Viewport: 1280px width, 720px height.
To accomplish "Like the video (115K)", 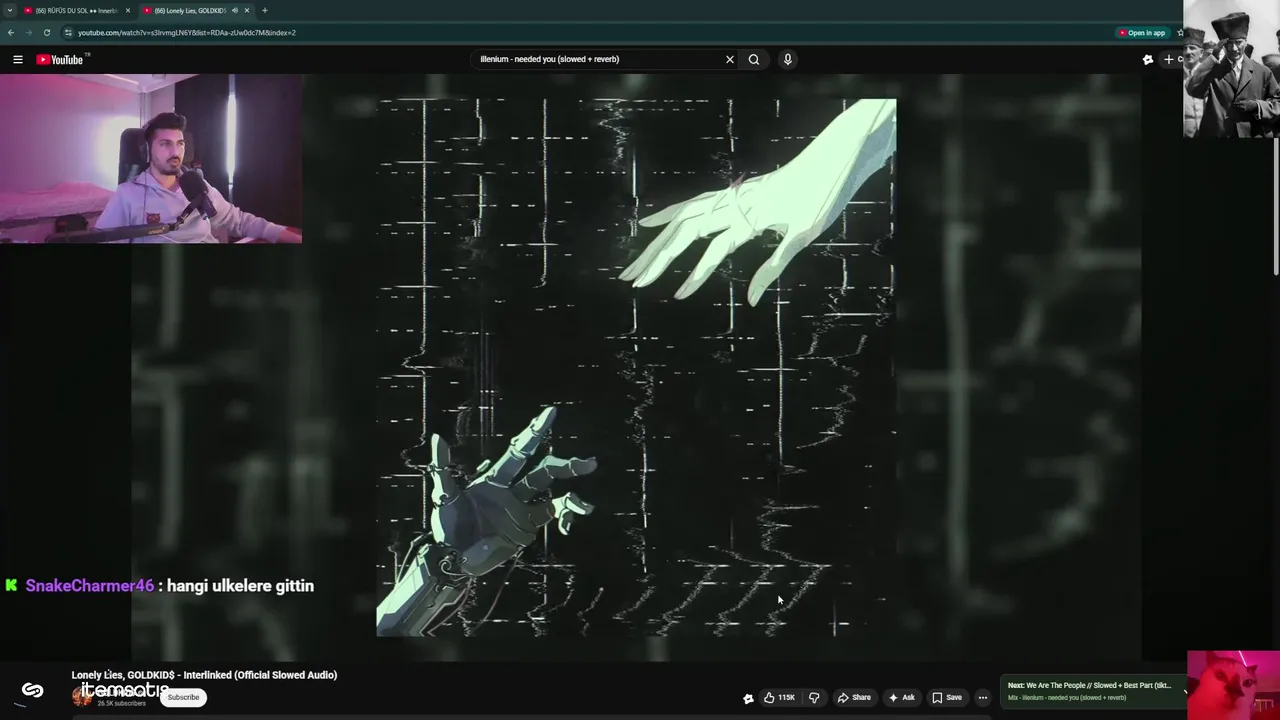I will (779, 697).
